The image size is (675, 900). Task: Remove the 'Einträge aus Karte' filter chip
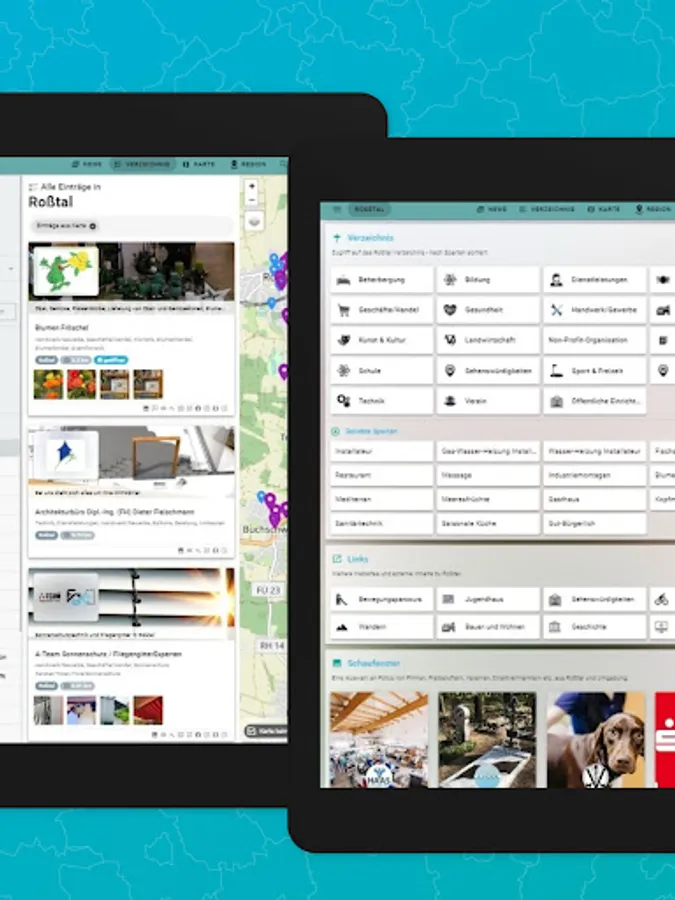point(93,226)
